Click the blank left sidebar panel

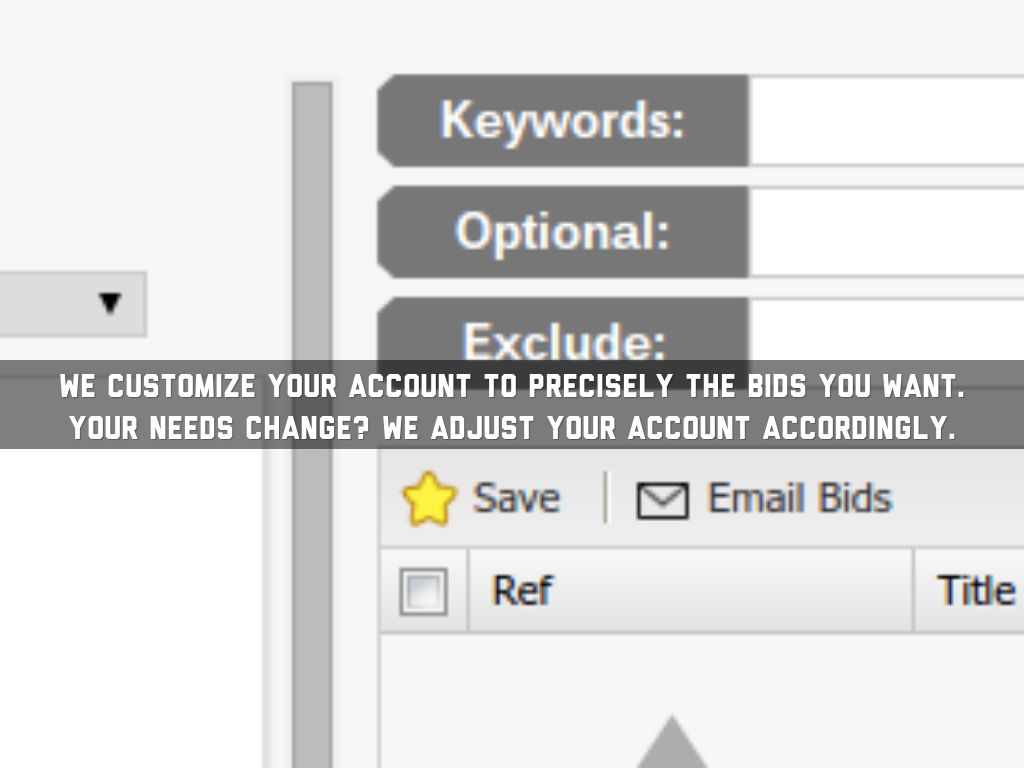(x=130, y=600)
